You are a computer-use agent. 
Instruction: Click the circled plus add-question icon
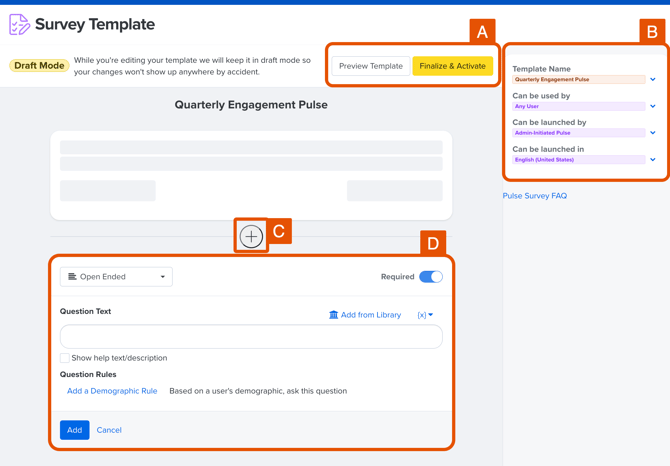click(x=251, y=236)
